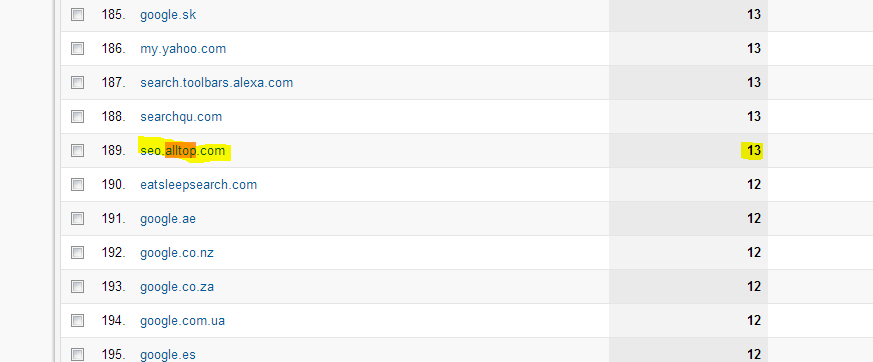Enable checkbox for eatsleepsearch.com

77,184
